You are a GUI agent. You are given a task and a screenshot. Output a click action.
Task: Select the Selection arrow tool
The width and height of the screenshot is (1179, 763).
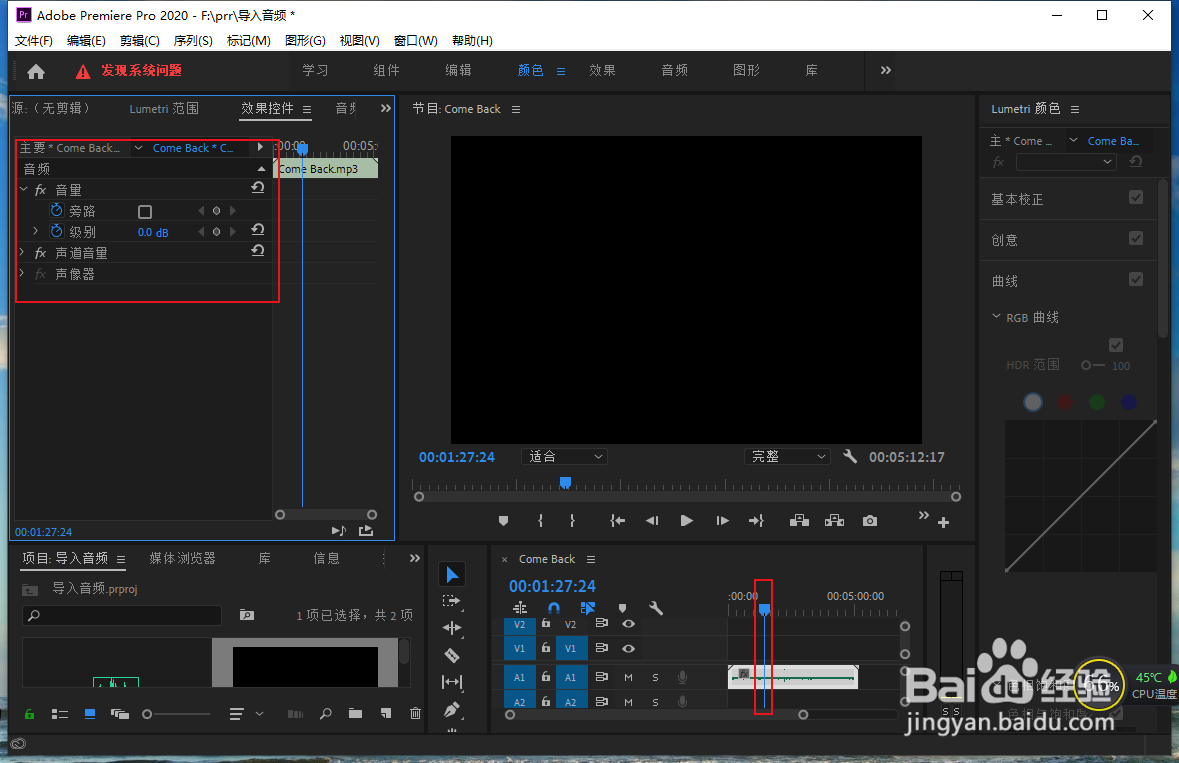pos(452,574)
